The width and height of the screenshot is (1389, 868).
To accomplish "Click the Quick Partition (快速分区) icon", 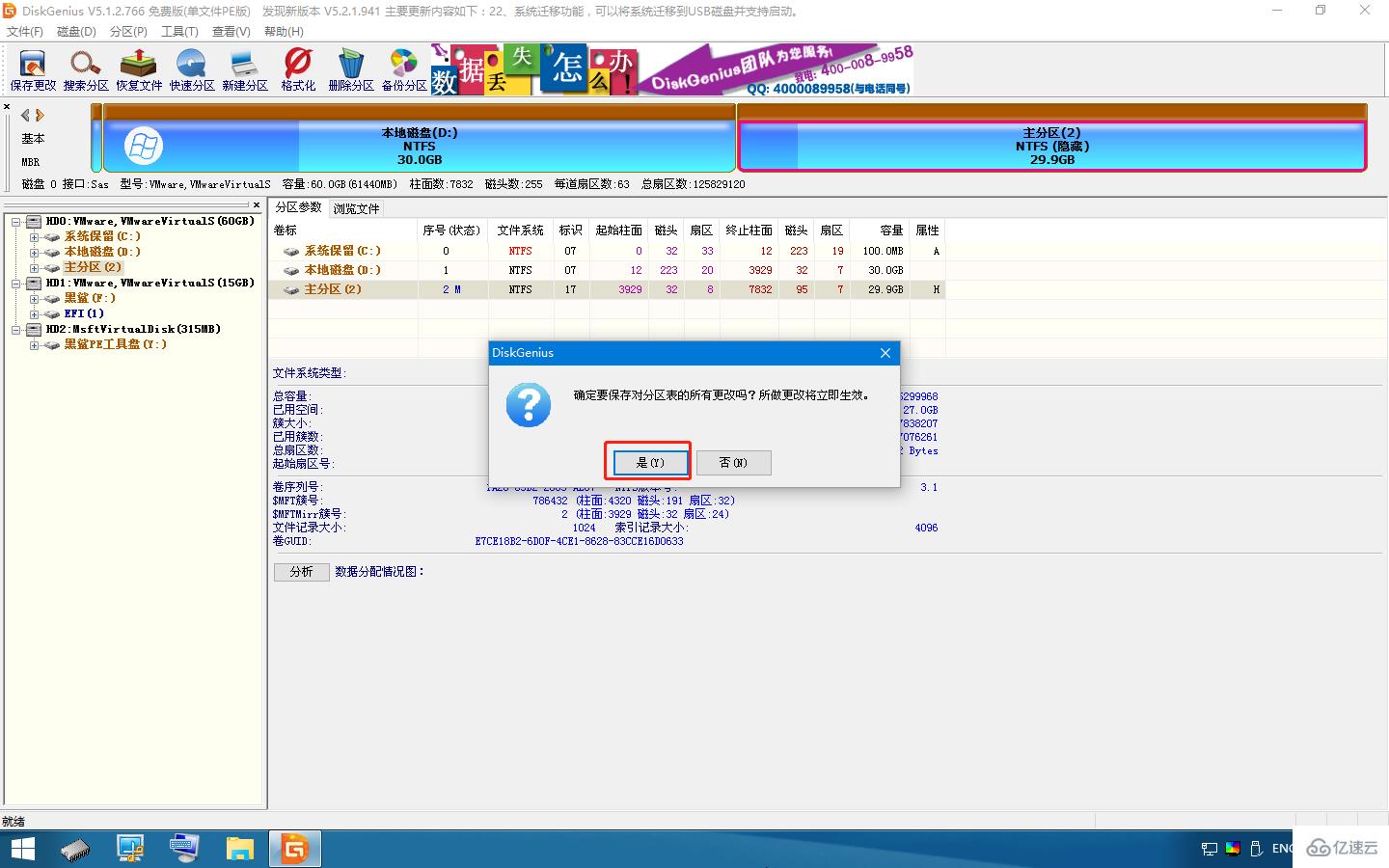I will point(192,70).
